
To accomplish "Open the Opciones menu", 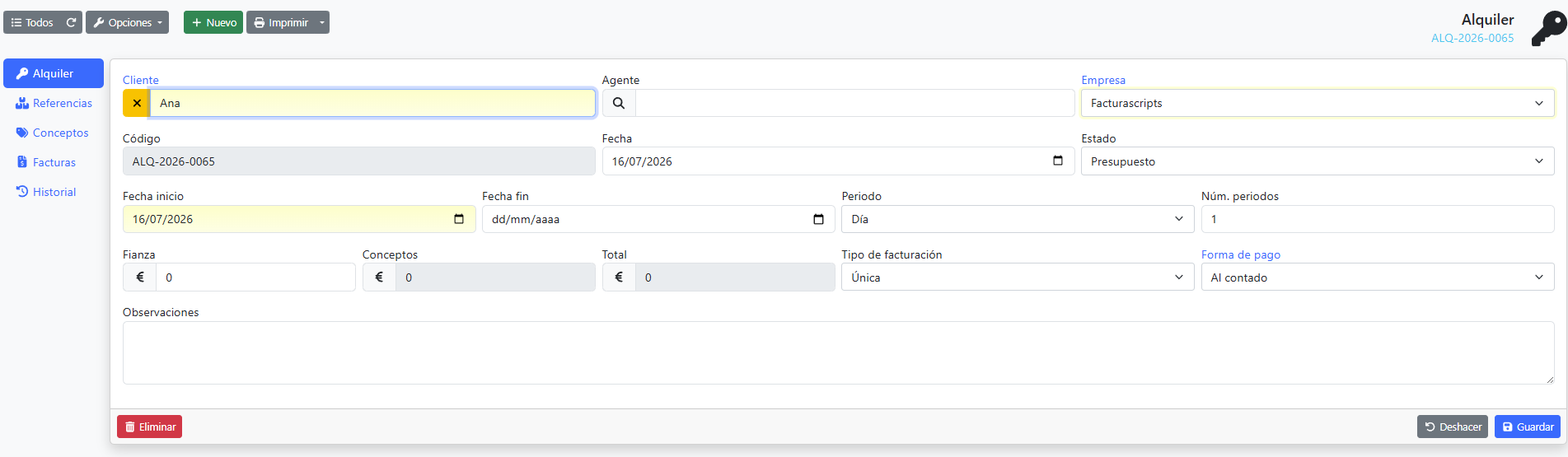I will click(127, 22).
